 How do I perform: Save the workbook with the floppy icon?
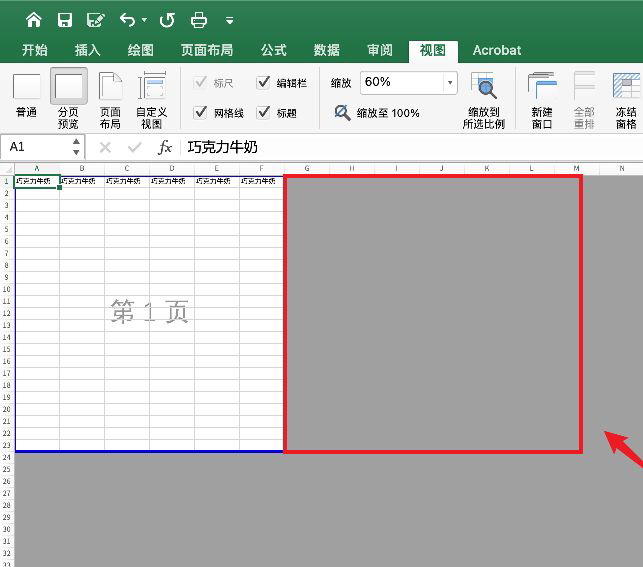(x=65, y=20)
